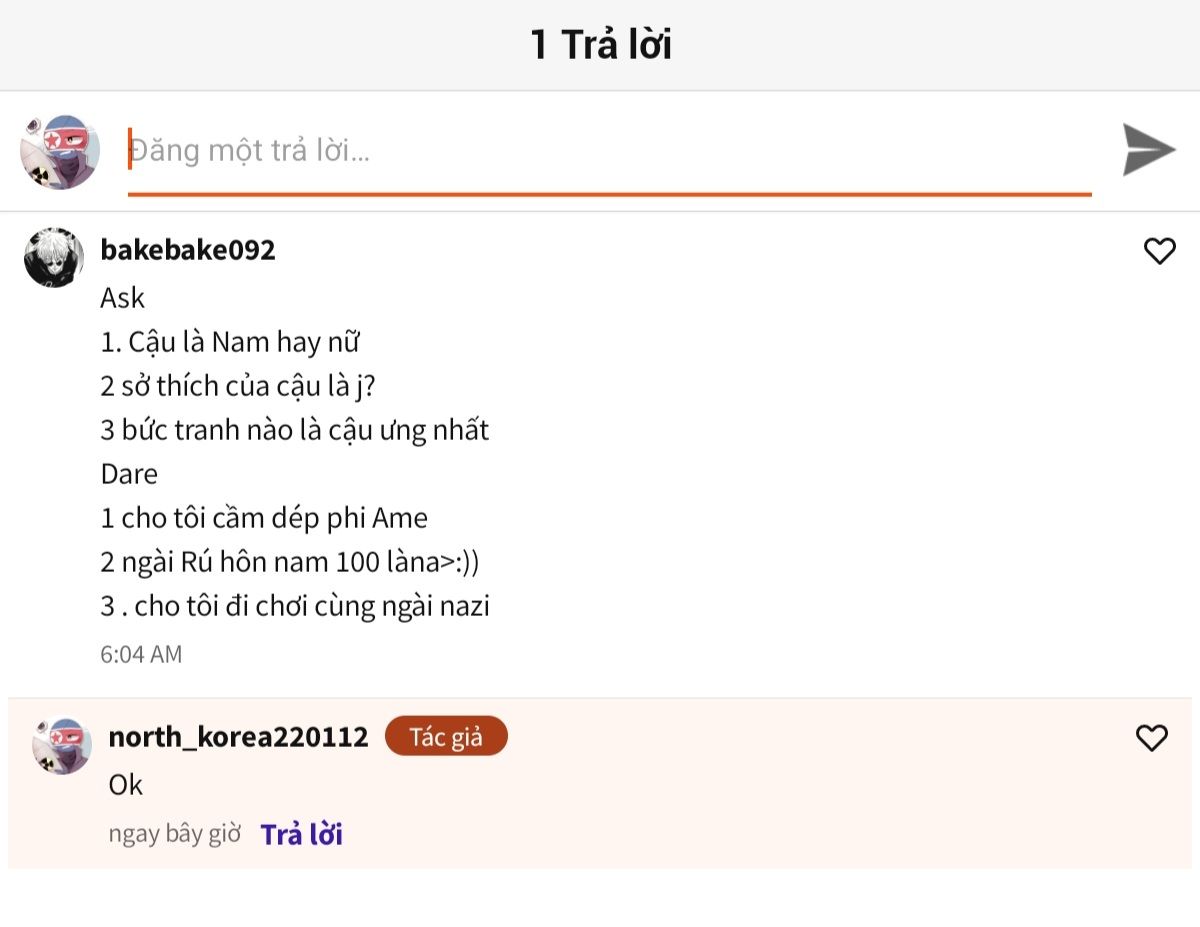Tap the paper plane send icon
The height and width of the screenshot is (927, 1200).
click(1148, 150)
